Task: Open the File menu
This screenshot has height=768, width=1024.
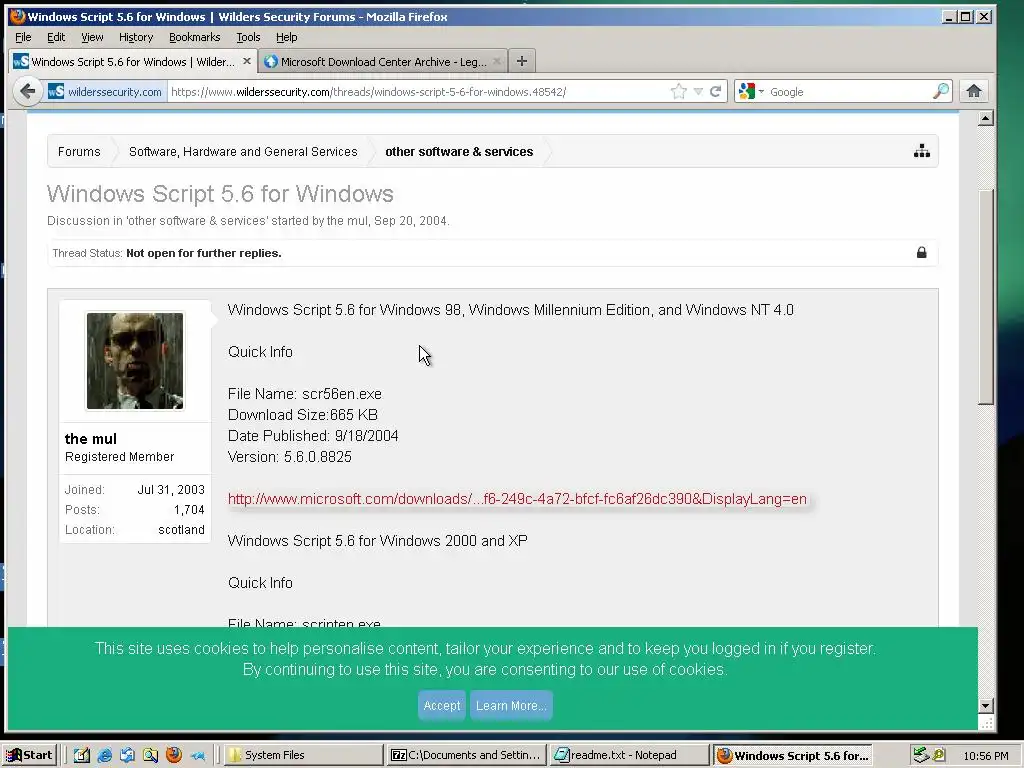Action: (23, 37)
